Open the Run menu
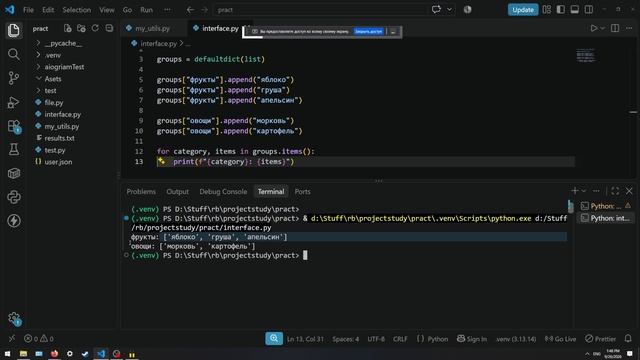 pyautogui.click(x=146, y=10)
